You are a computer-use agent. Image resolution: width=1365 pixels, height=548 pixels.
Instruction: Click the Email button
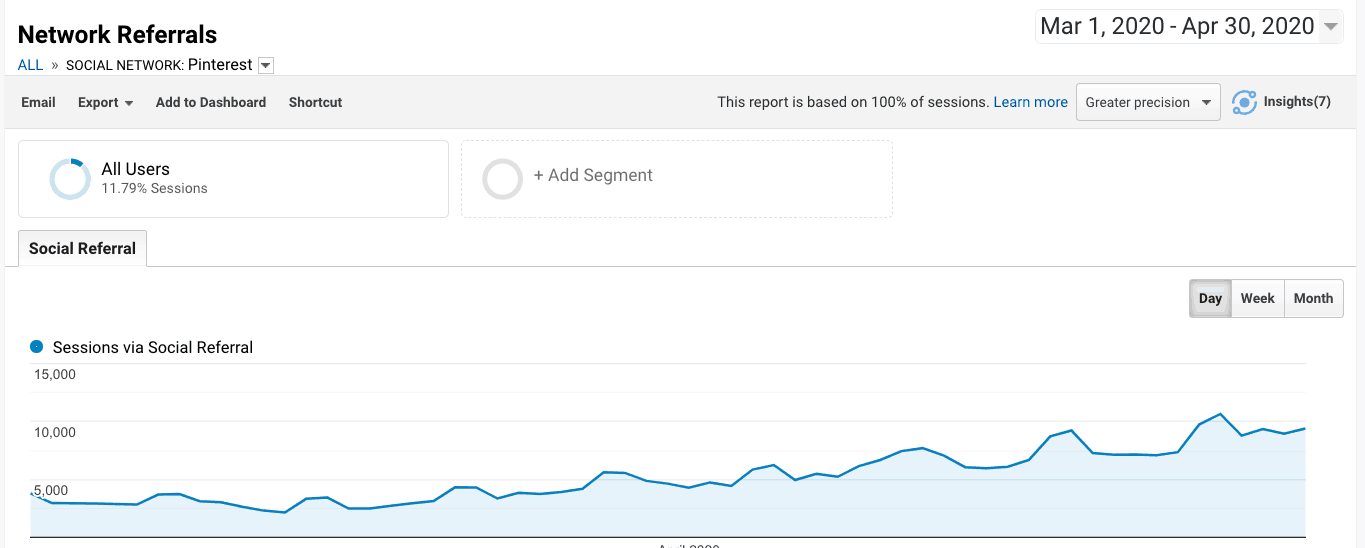tap(38, 102)
